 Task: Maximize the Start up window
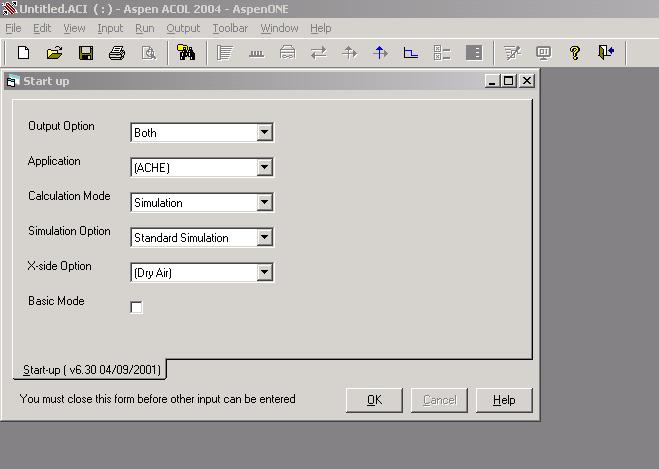pyautogui.click(x=509, y=81)
